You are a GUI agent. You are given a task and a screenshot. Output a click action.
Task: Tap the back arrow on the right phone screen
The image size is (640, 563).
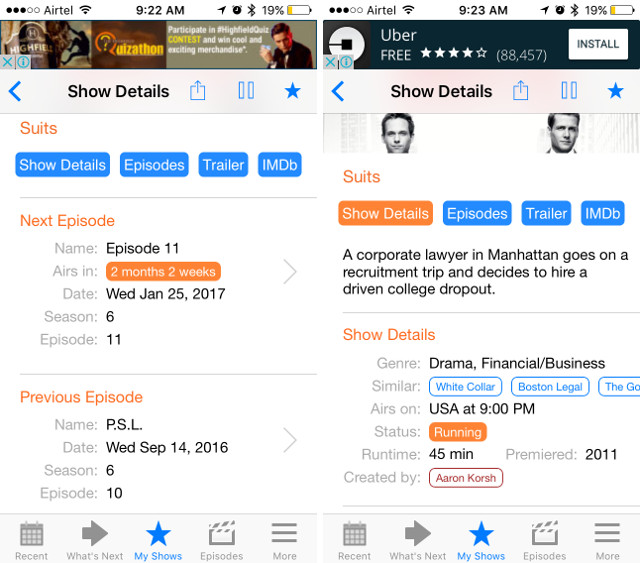tap(338, 91)
